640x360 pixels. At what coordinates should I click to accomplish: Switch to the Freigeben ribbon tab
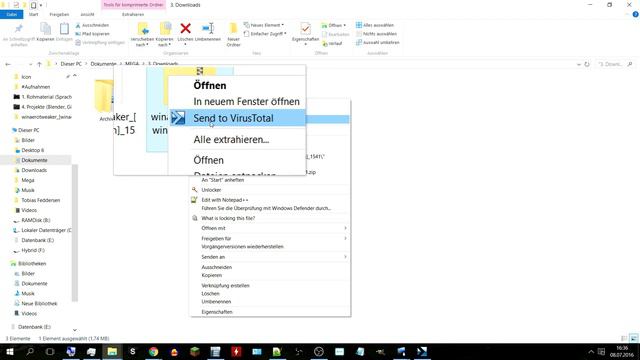59,14
